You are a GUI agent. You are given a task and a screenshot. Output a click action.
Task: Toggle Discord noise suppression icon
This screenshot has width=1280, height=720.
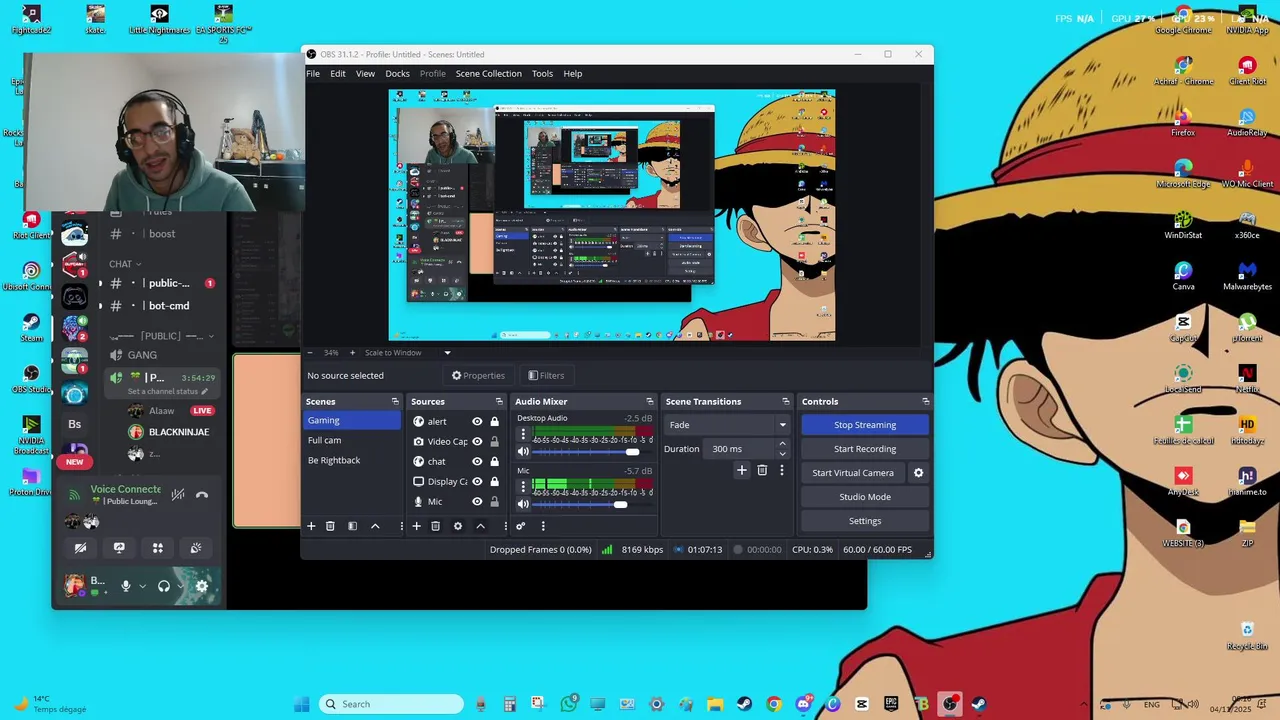pos(178,494)
